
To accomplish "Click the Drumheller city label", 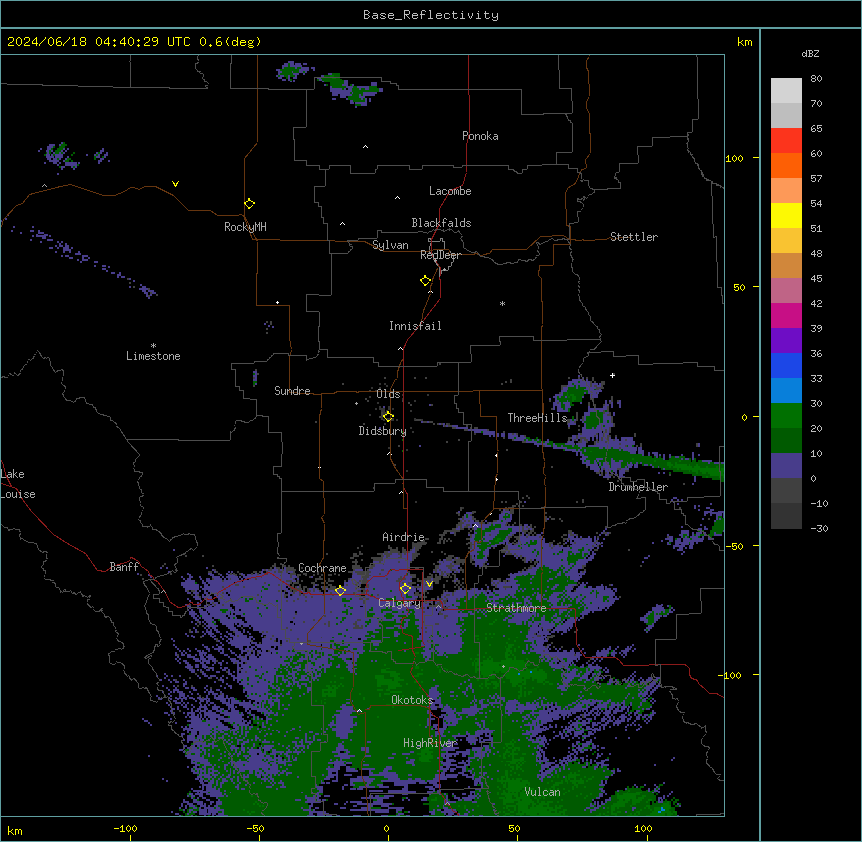I will (638, 487).
